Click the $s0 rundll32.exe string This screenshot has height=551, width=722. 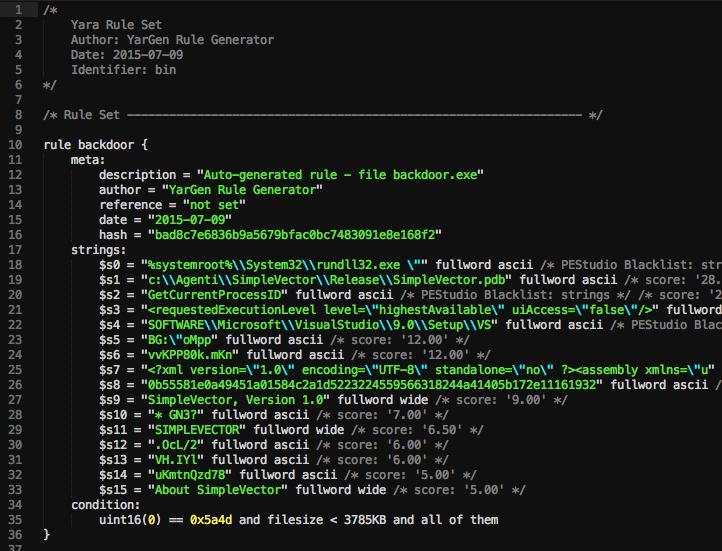285,265
